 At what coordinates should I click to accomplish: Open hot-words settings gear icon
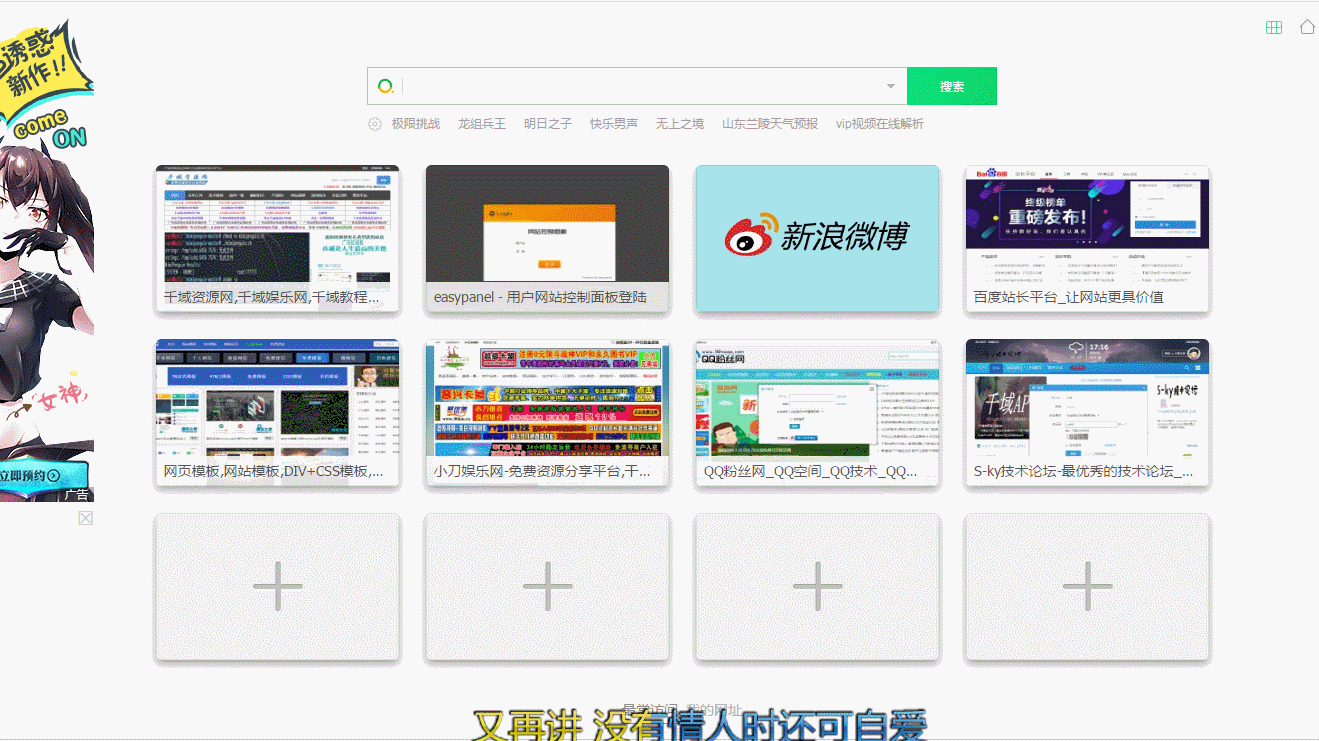coord(375,124)
